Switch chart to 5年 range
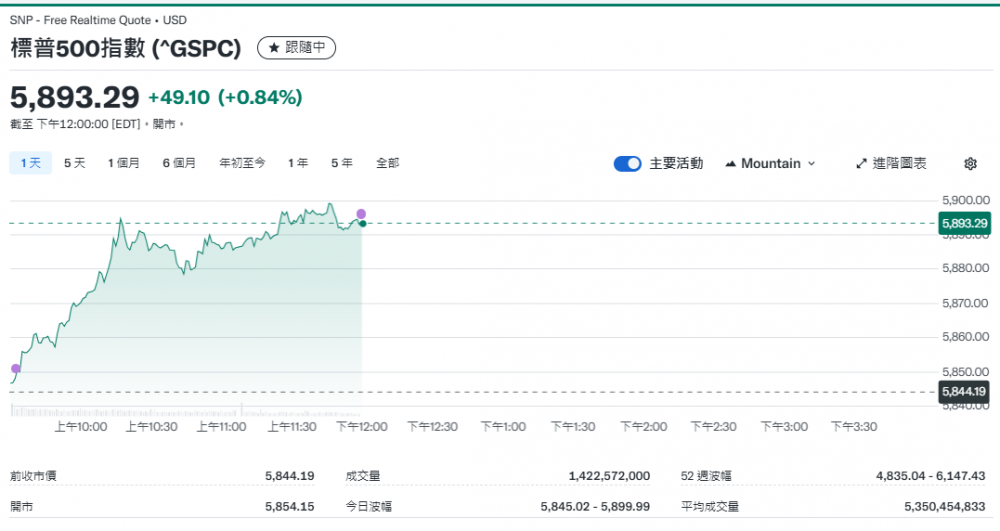Image resolution: width=1000 pixels, height=531 pixels. 341,163
